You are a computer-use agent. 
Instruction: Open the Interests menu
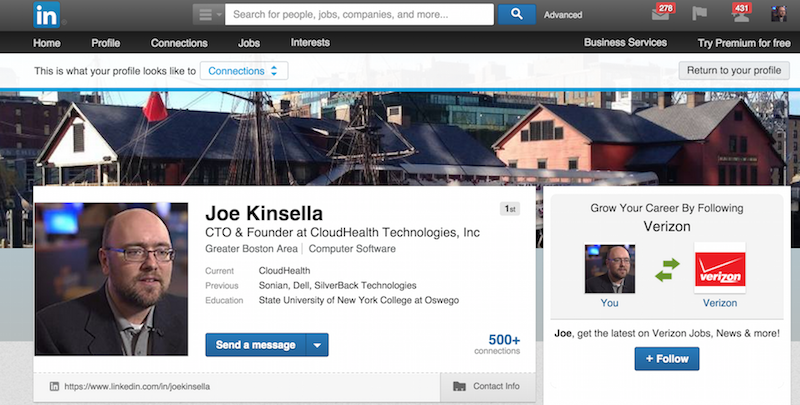pyautogui.click(x=310, y=42)
